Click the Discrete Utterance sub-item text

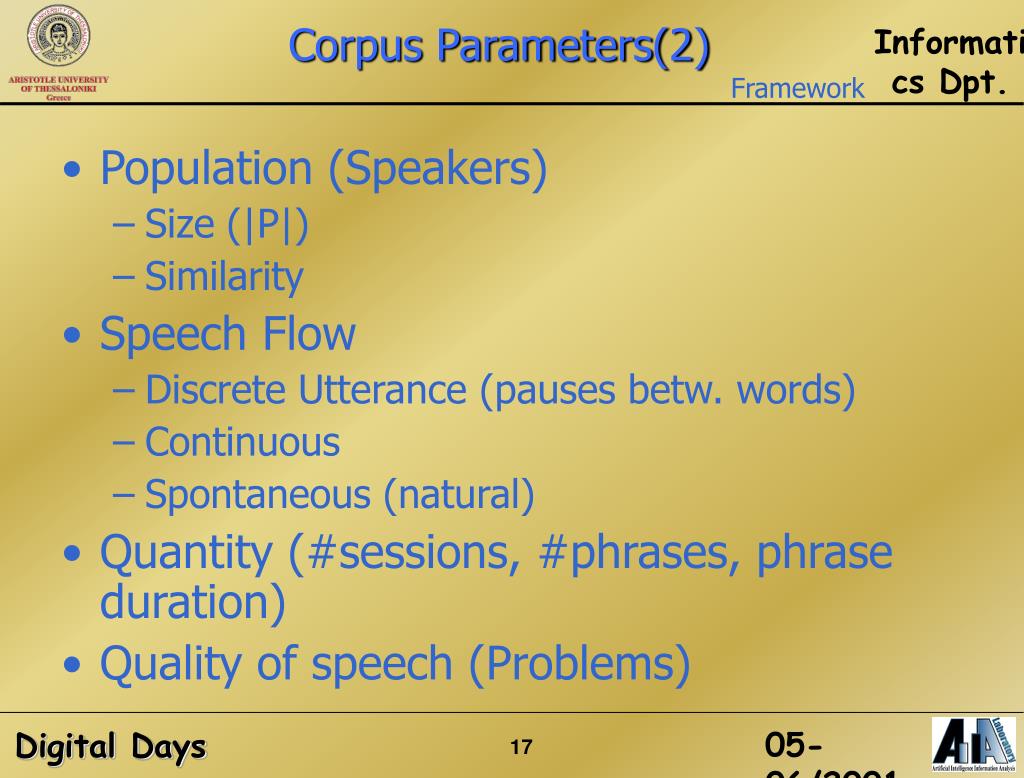click(500, 391)
